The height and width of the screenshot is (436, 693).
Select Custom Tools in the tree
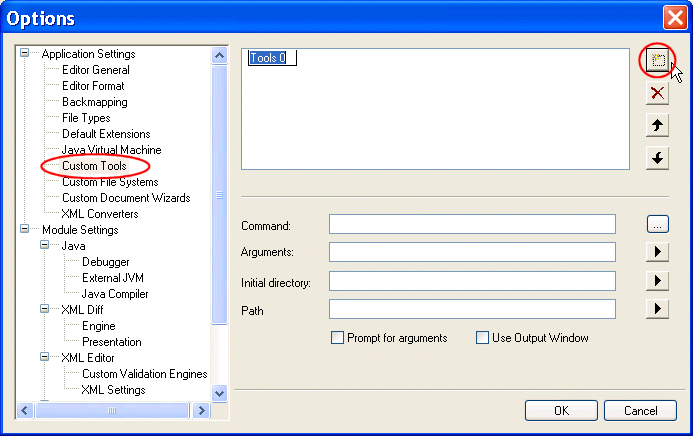click(94, 166)
